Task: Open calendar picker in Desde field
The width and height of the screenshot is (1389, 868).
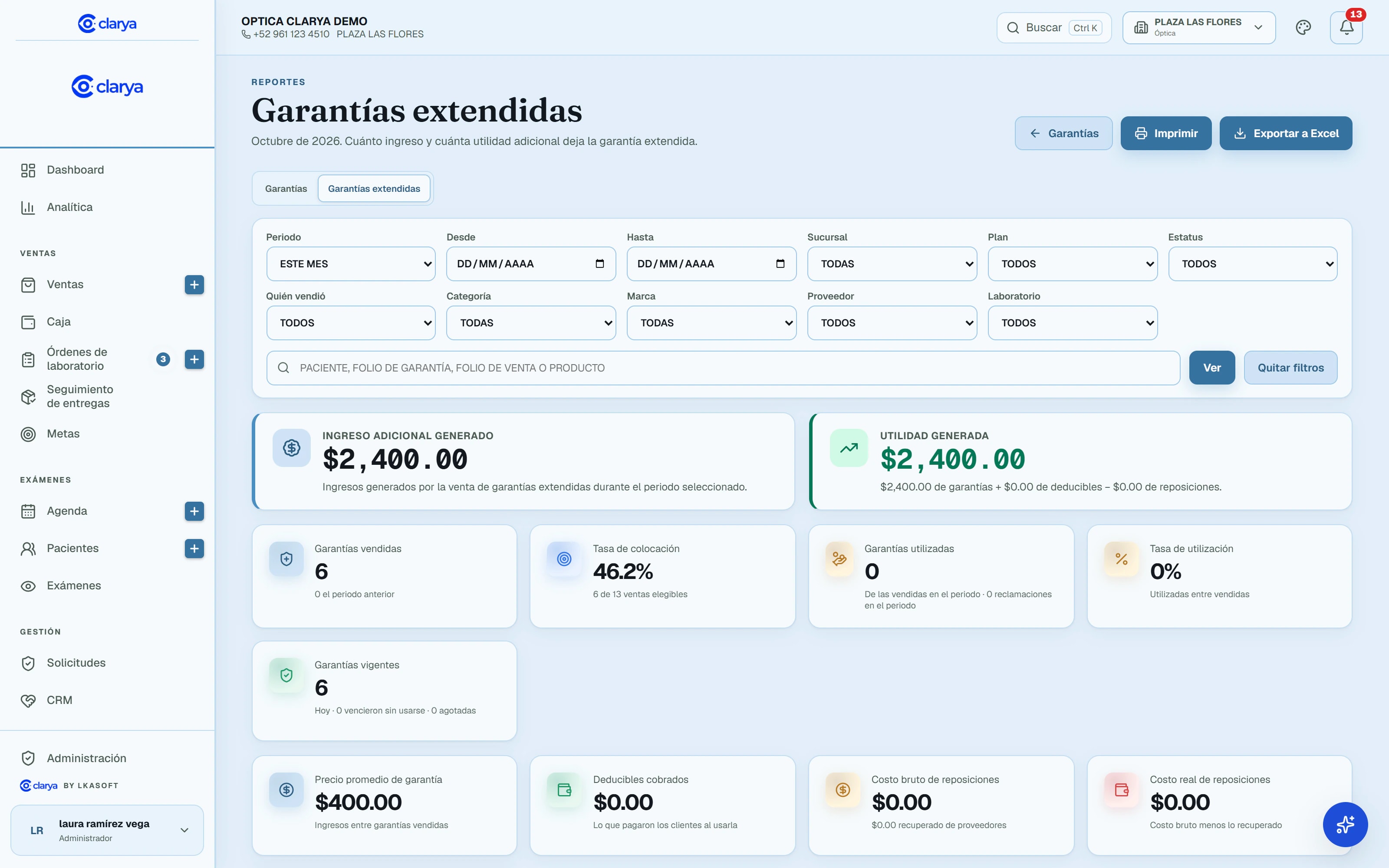Action: click(x=600, y=264)
